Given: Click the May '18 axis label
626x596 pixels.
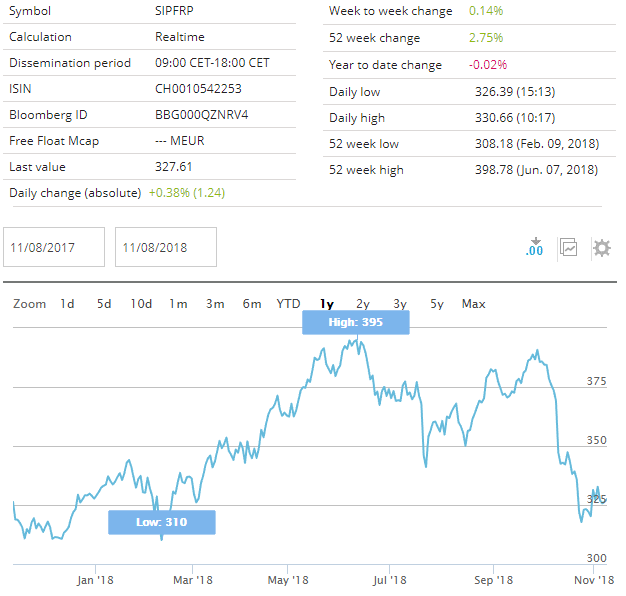Looking at the screenshot, I should [x=288, y=580].
